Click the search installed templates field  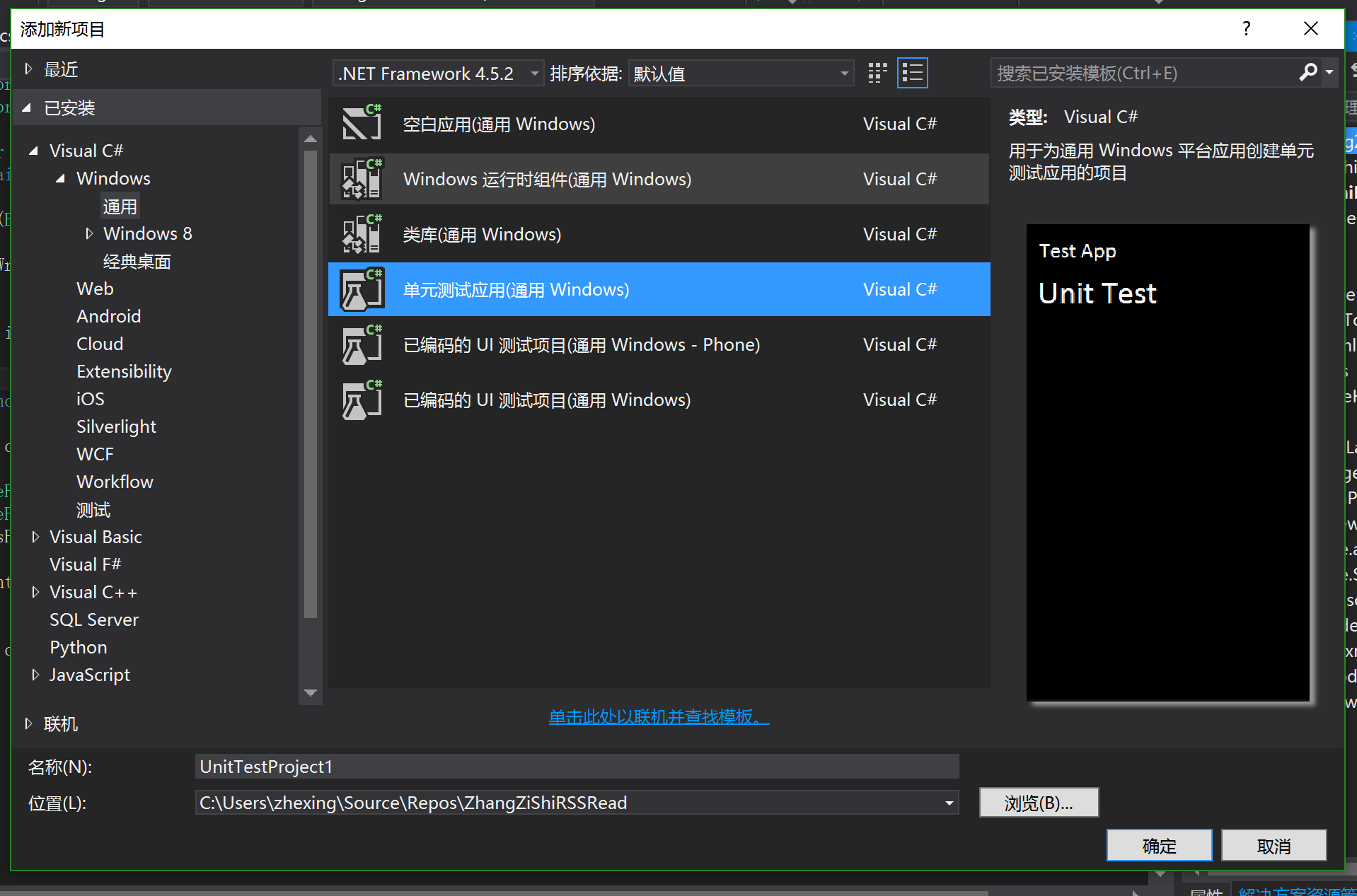1145,73
